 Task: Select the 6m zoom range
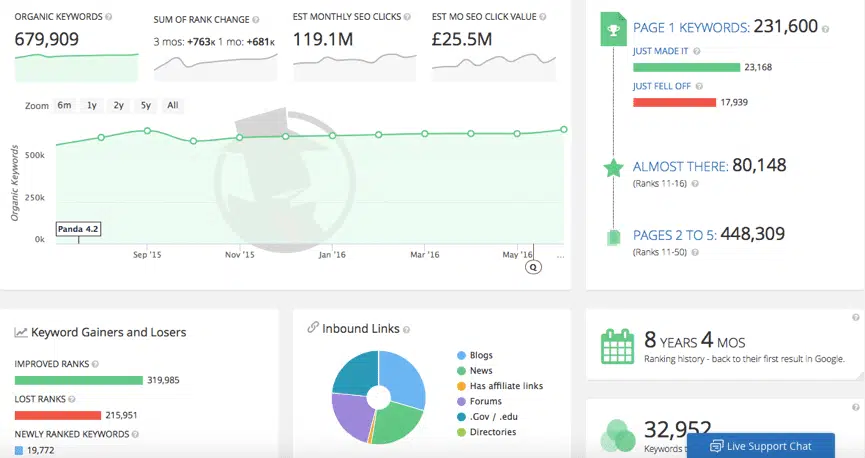pos(64,105)
